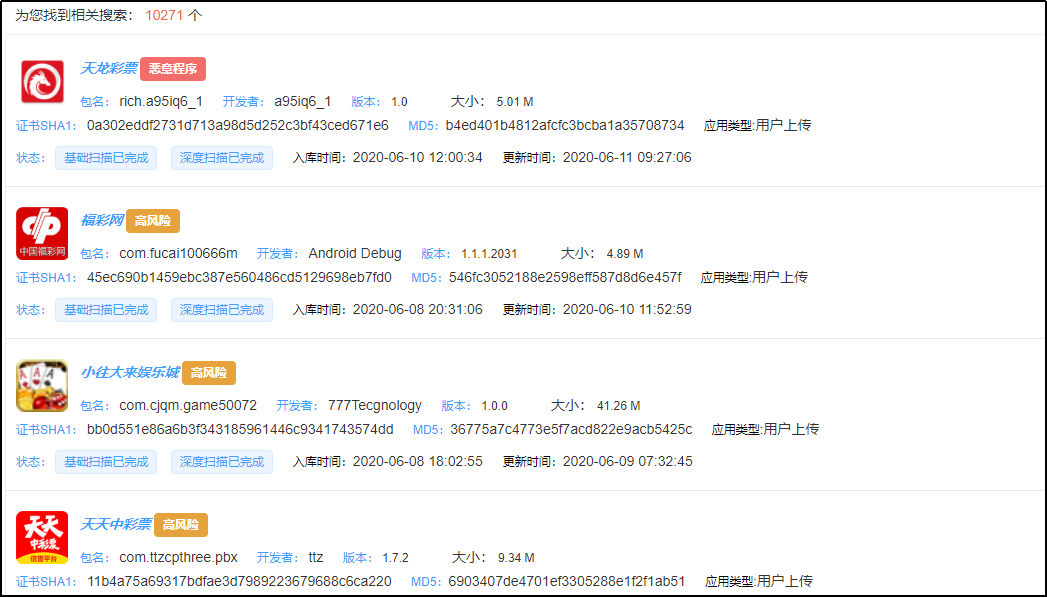
Task: Click storage time 2020-06-10 12:00:34
Action: point(417,158)
